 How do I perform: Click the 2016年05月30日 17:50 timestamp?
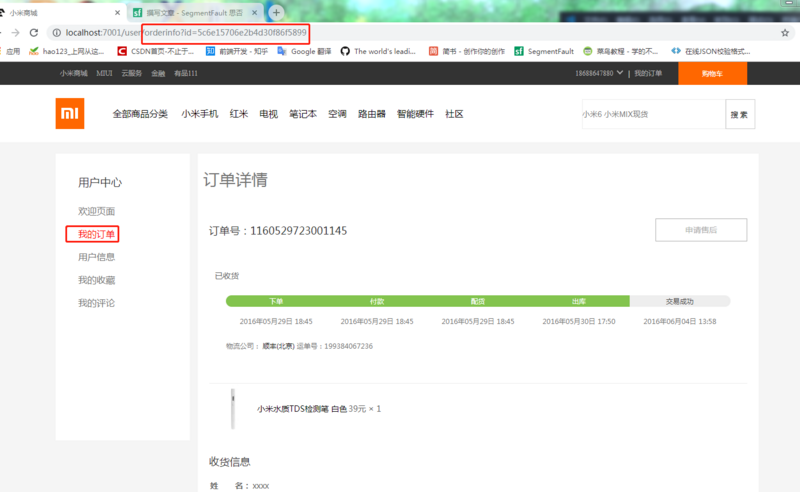click(579, 322)
